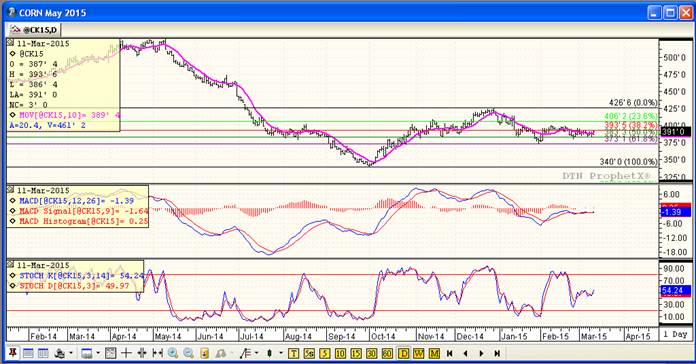Select the trendline drawing tool icon
696x364 pixels.
click(244, 353)
